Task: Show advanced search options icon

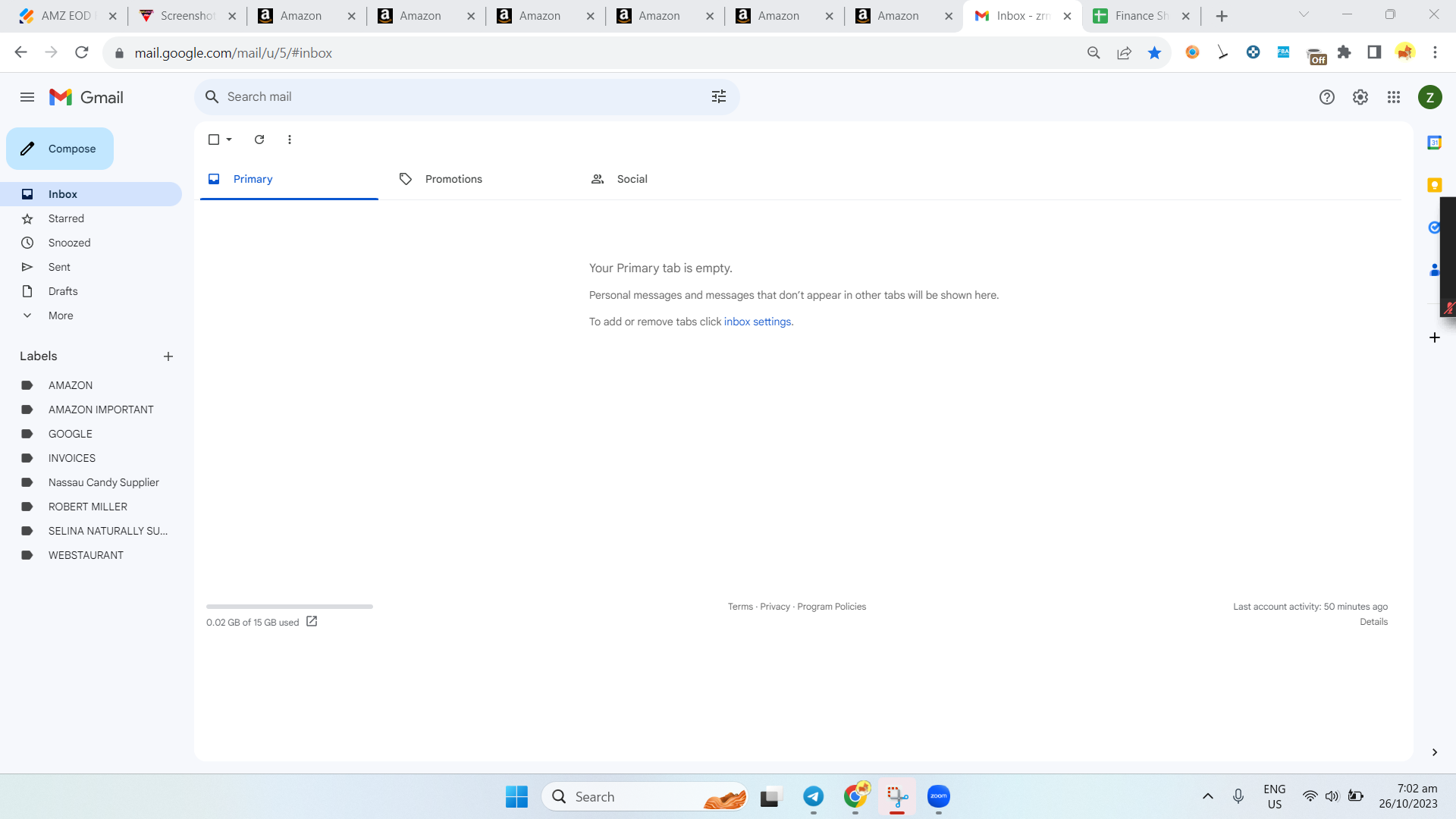Action: [719, 97]
